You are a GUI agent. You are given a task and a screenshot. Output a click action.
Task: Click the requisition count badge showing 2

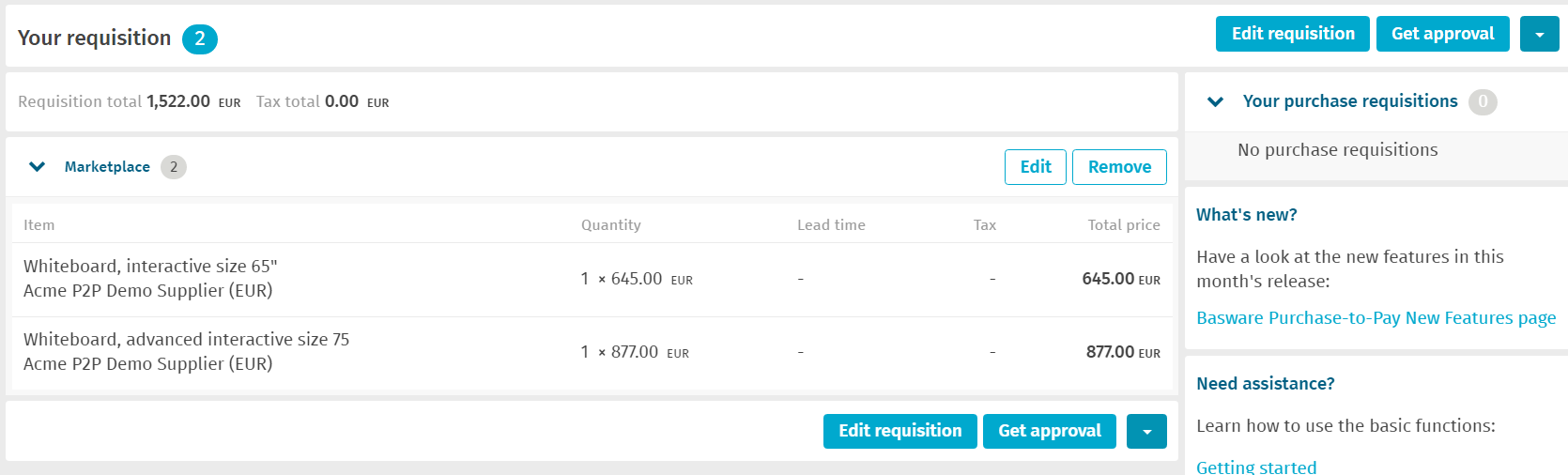pos(200,39)
